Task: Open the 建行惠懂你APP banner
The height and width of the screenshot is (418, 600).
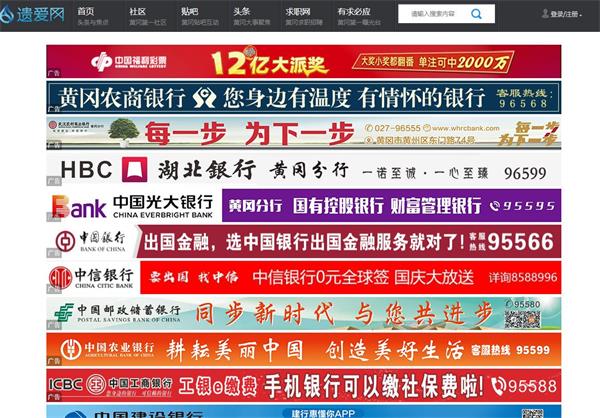Action: click(304, 411)
